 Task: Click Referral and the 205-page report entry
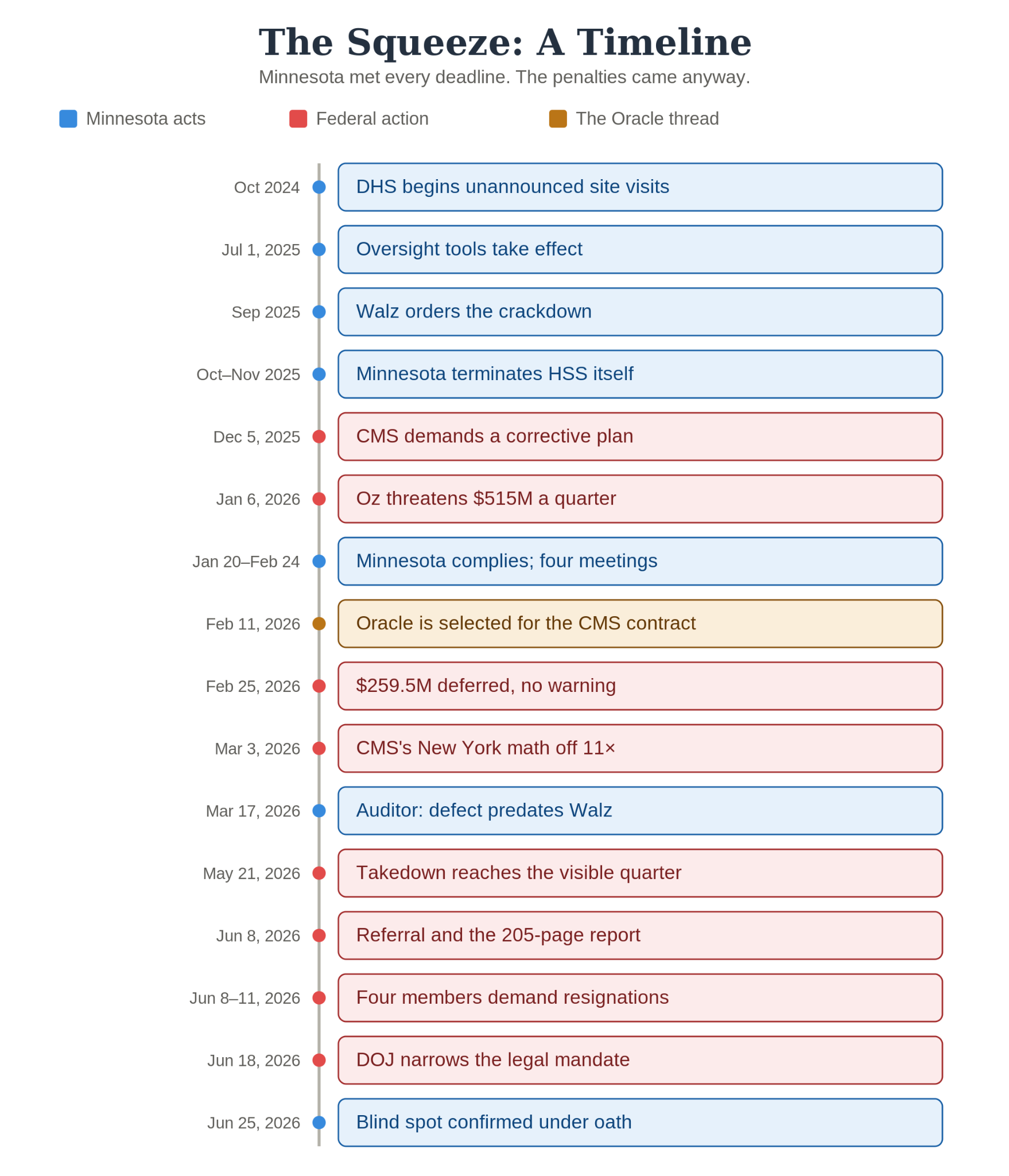(x=640, y=935)
